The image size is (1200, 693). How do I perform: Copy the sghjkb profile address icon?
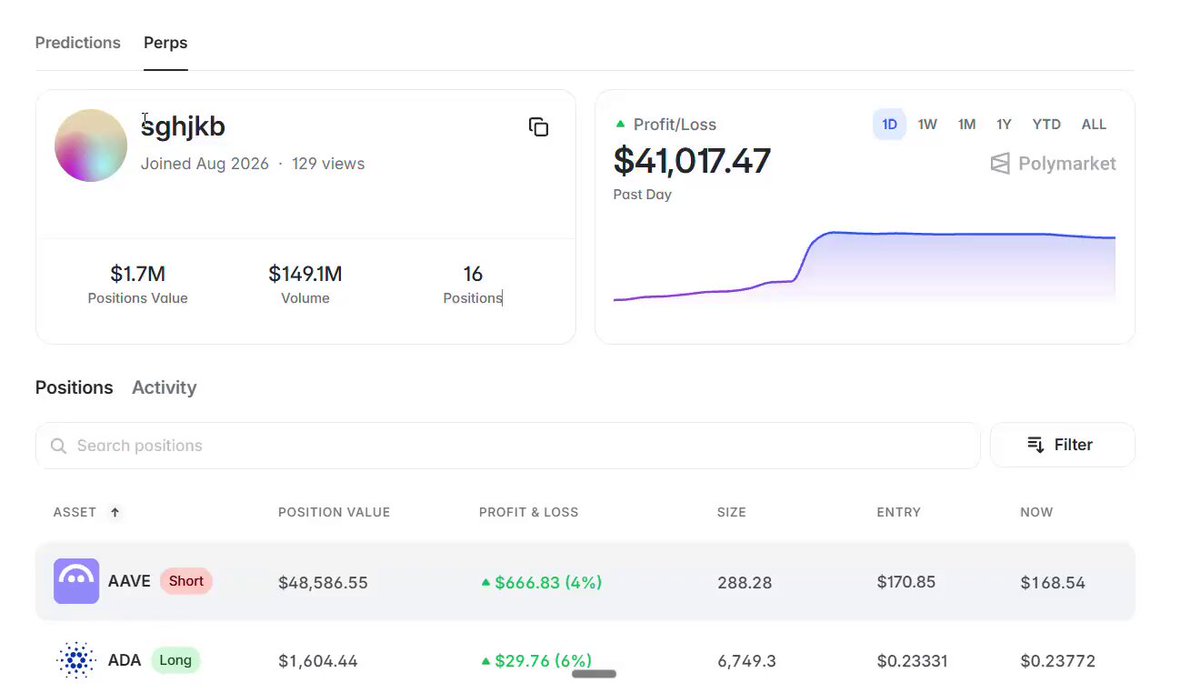[x=538, y=127]
